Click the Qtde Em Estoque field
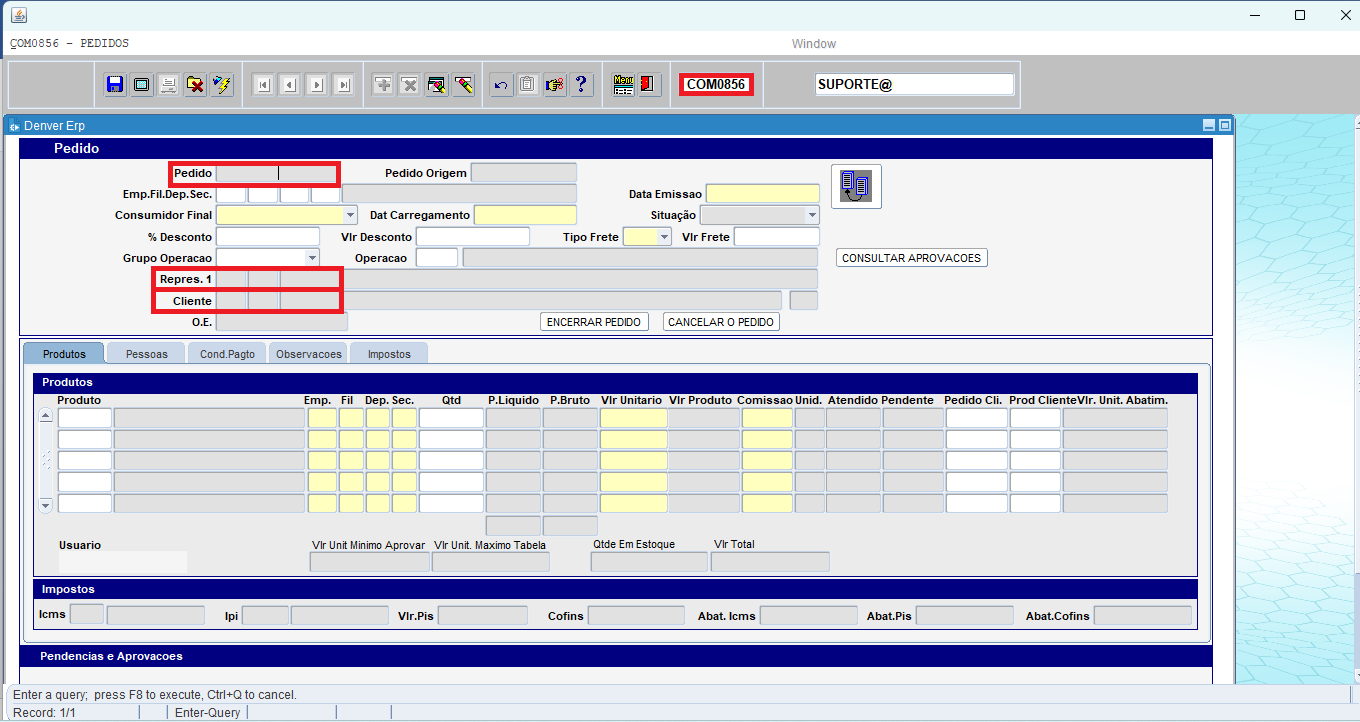This screenshot has height=722, width=1360. click(649, 562)
